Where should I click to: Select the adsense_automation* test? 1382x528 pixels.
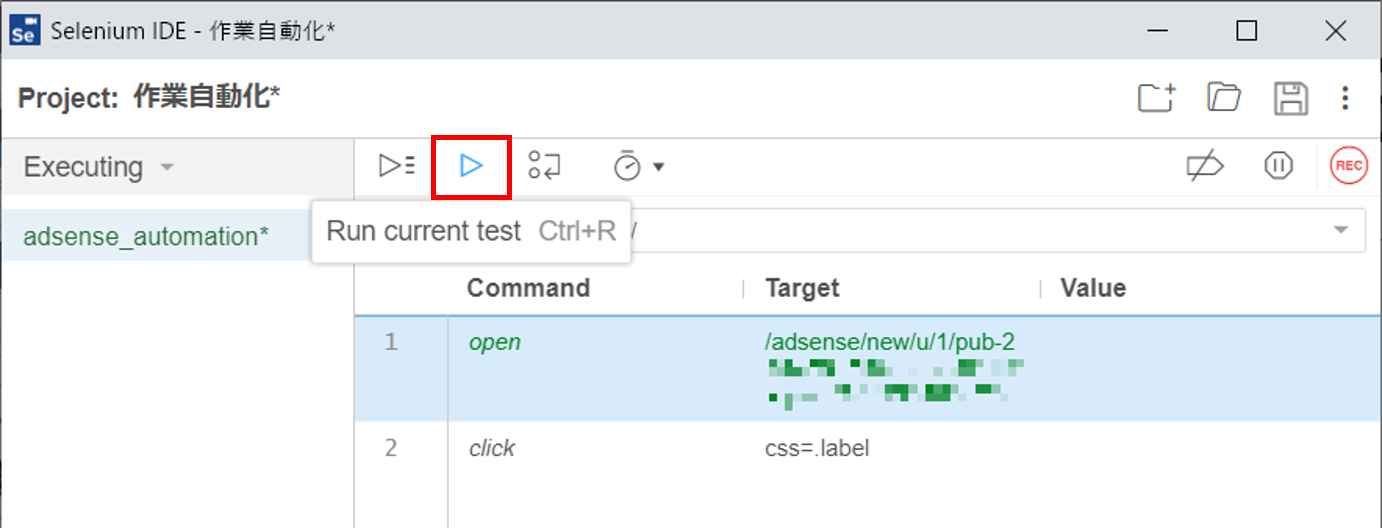(x=146, y=237)
